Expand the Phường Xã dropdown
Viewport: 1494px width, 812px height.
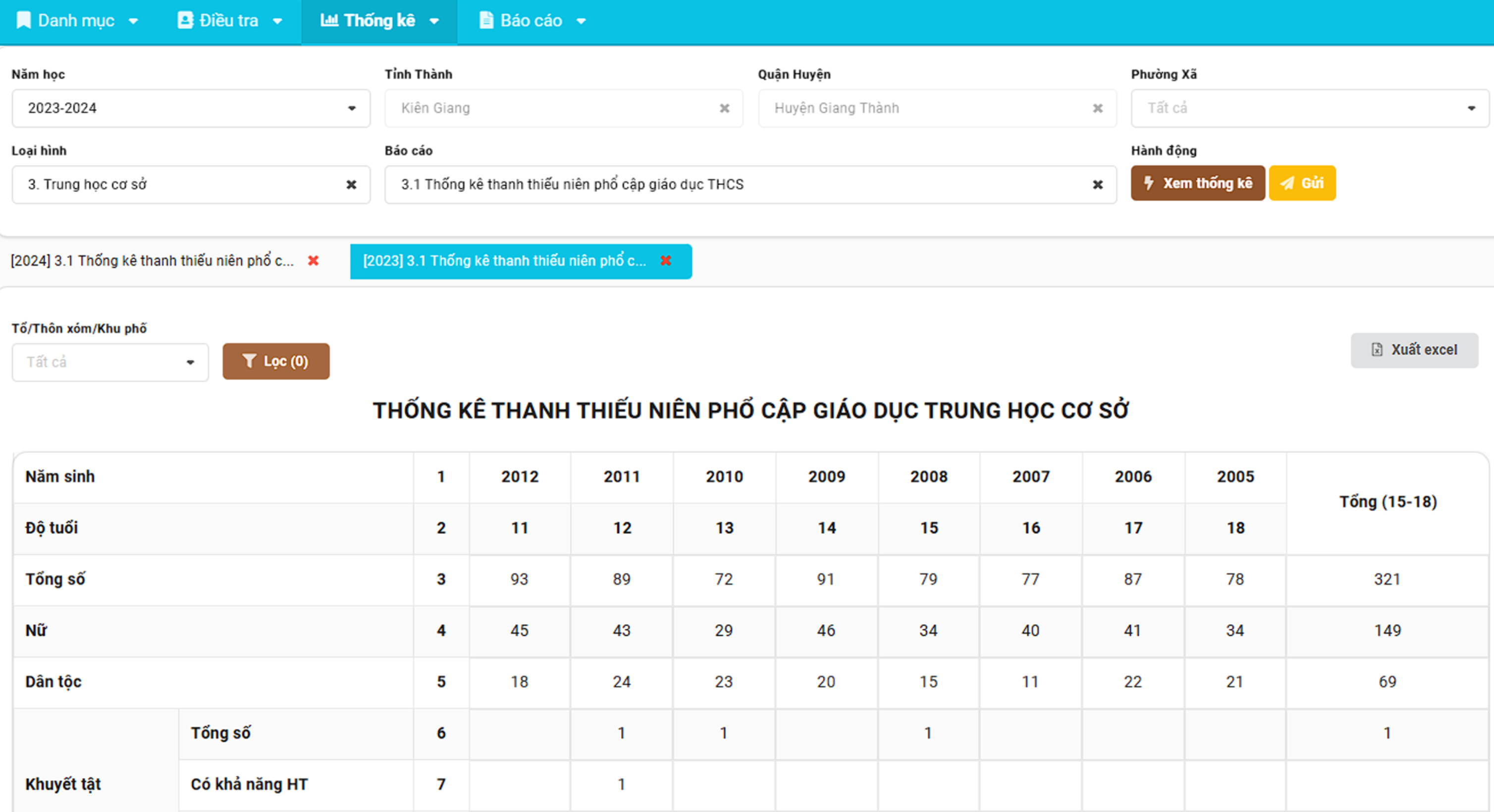(1310, 108)
